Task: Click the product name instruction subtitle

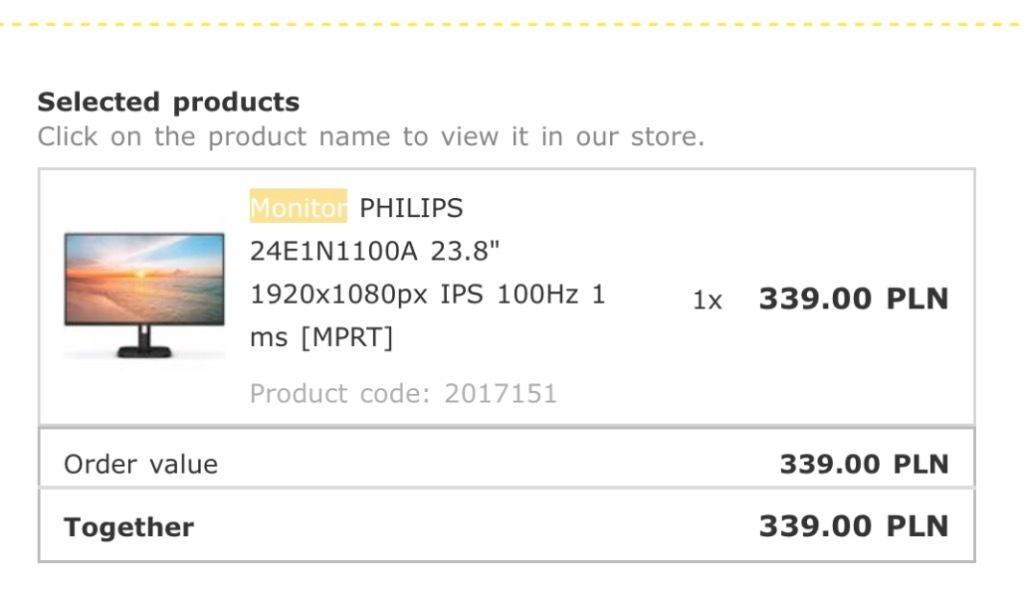Action: point(371,137)
